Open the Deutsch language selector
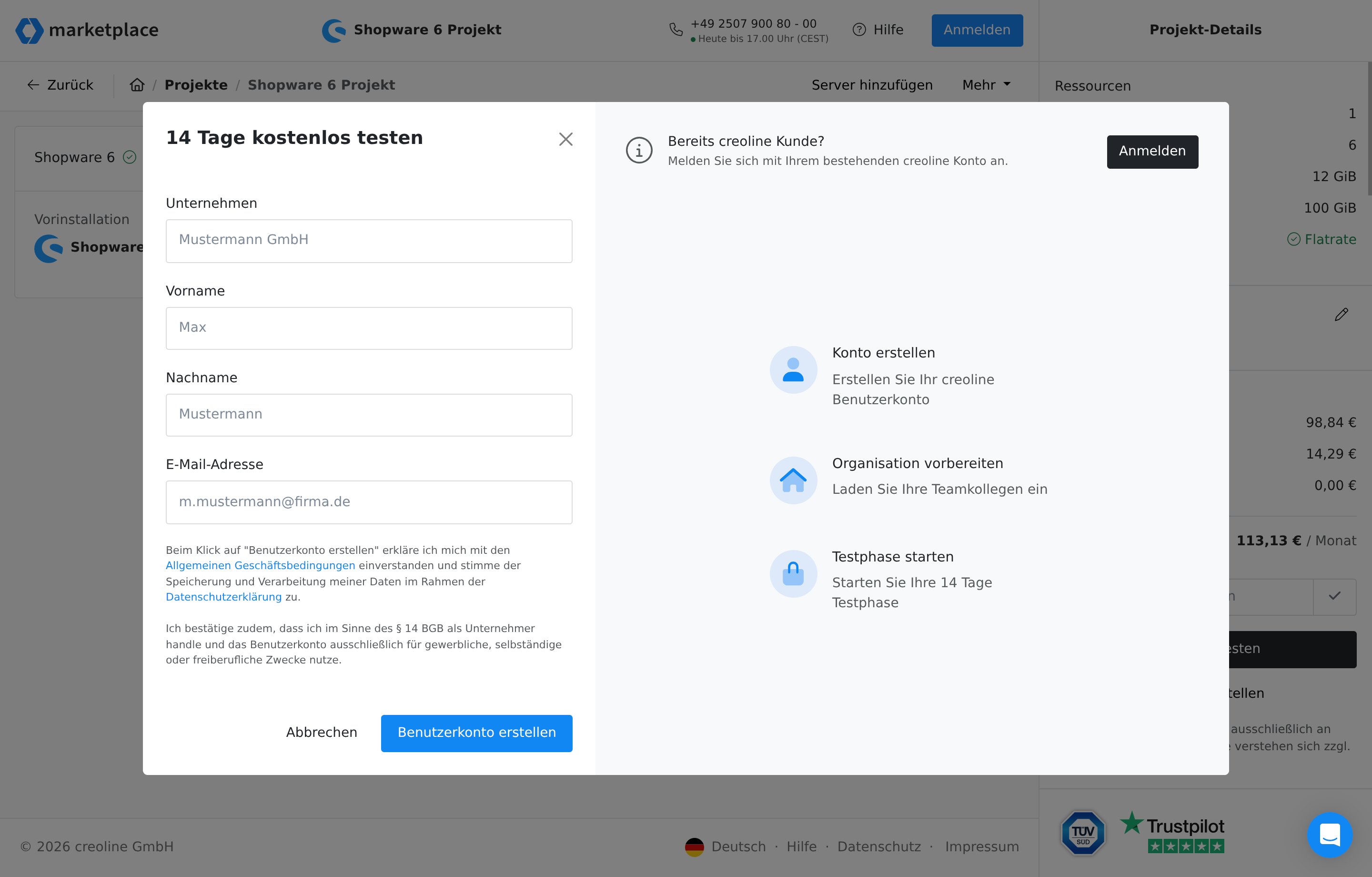Viewport: 1372px width, 877px height. click(x=726, y=847)
